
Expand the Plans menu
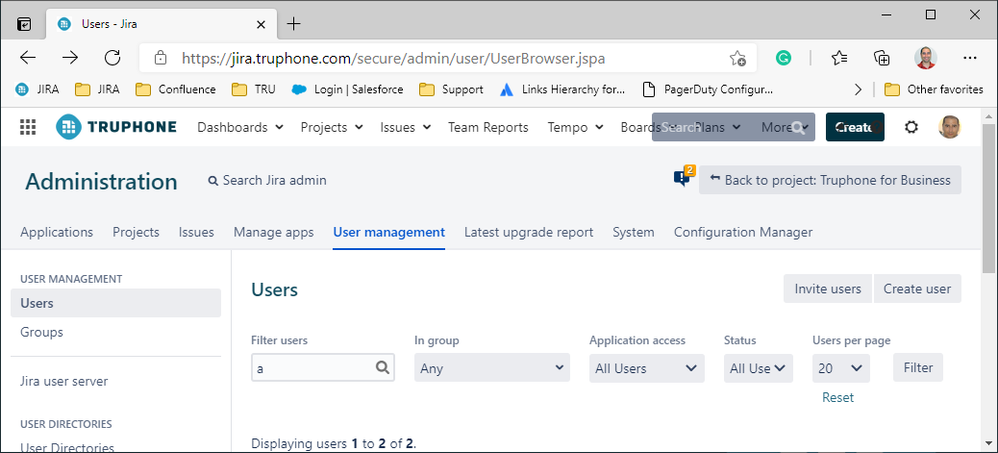717,127
